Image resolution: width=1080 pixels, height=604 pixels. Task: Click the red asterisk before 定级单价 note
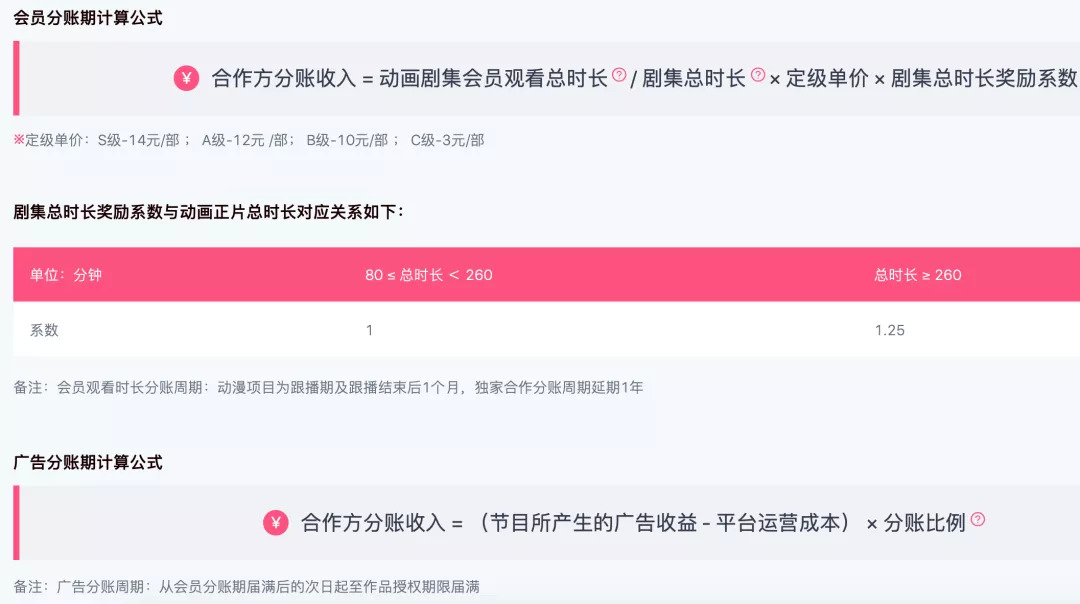point(18,140)
